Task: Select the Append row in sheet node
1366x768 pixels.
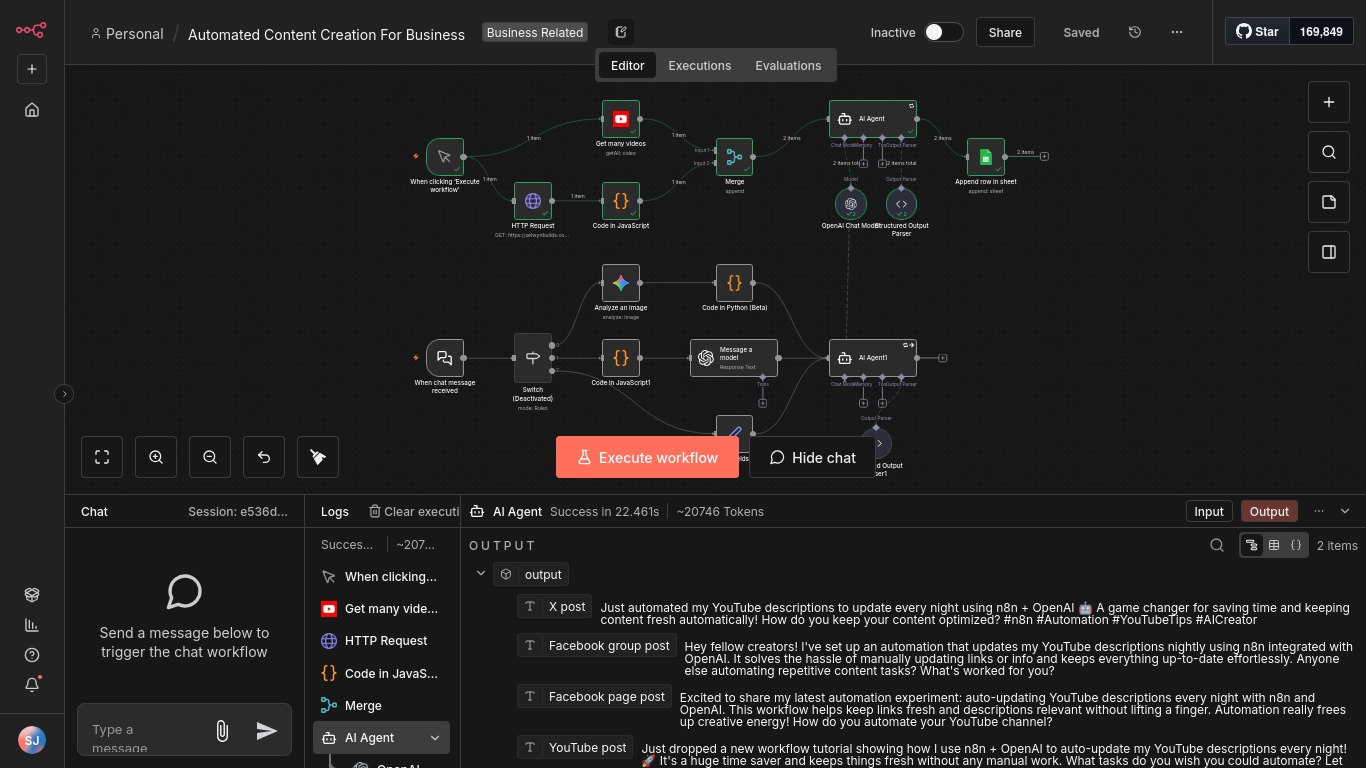Action: click(x=986, y=157)
